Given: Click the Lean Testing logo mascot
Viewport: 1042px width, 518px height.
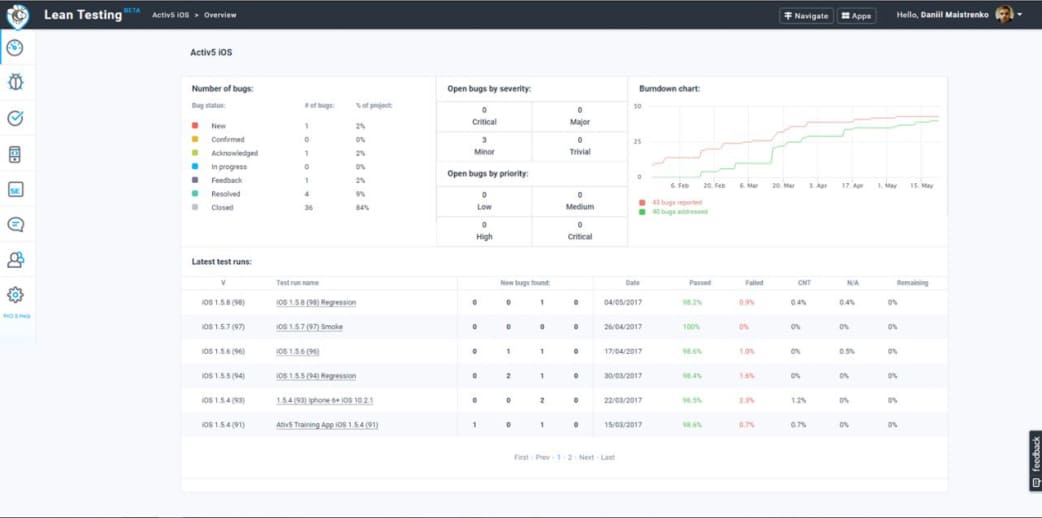Looking at the screenshot, I should point(17,16).
